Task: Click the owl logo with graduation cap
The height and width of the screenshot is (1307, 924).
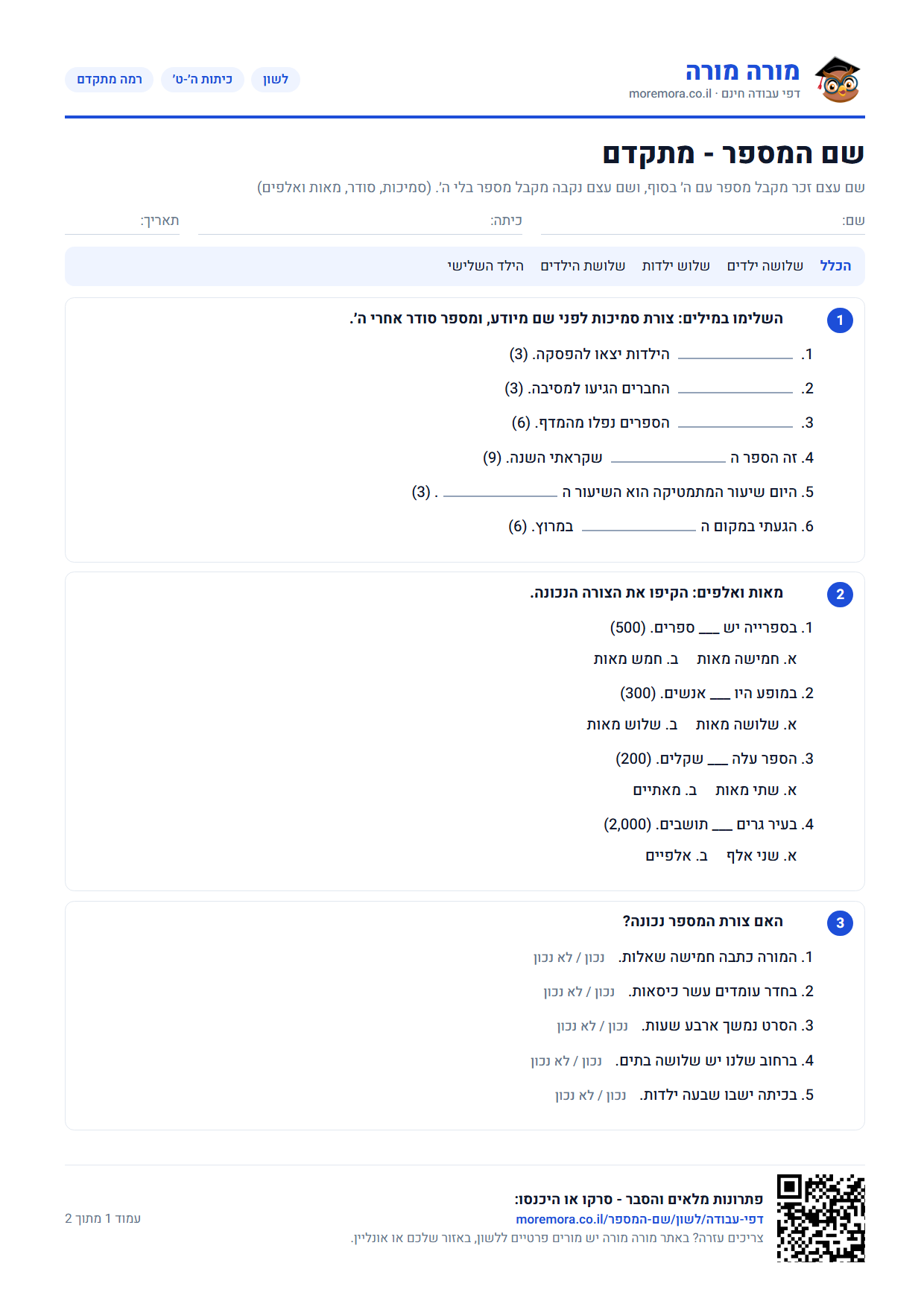Action: coord(838,80)
